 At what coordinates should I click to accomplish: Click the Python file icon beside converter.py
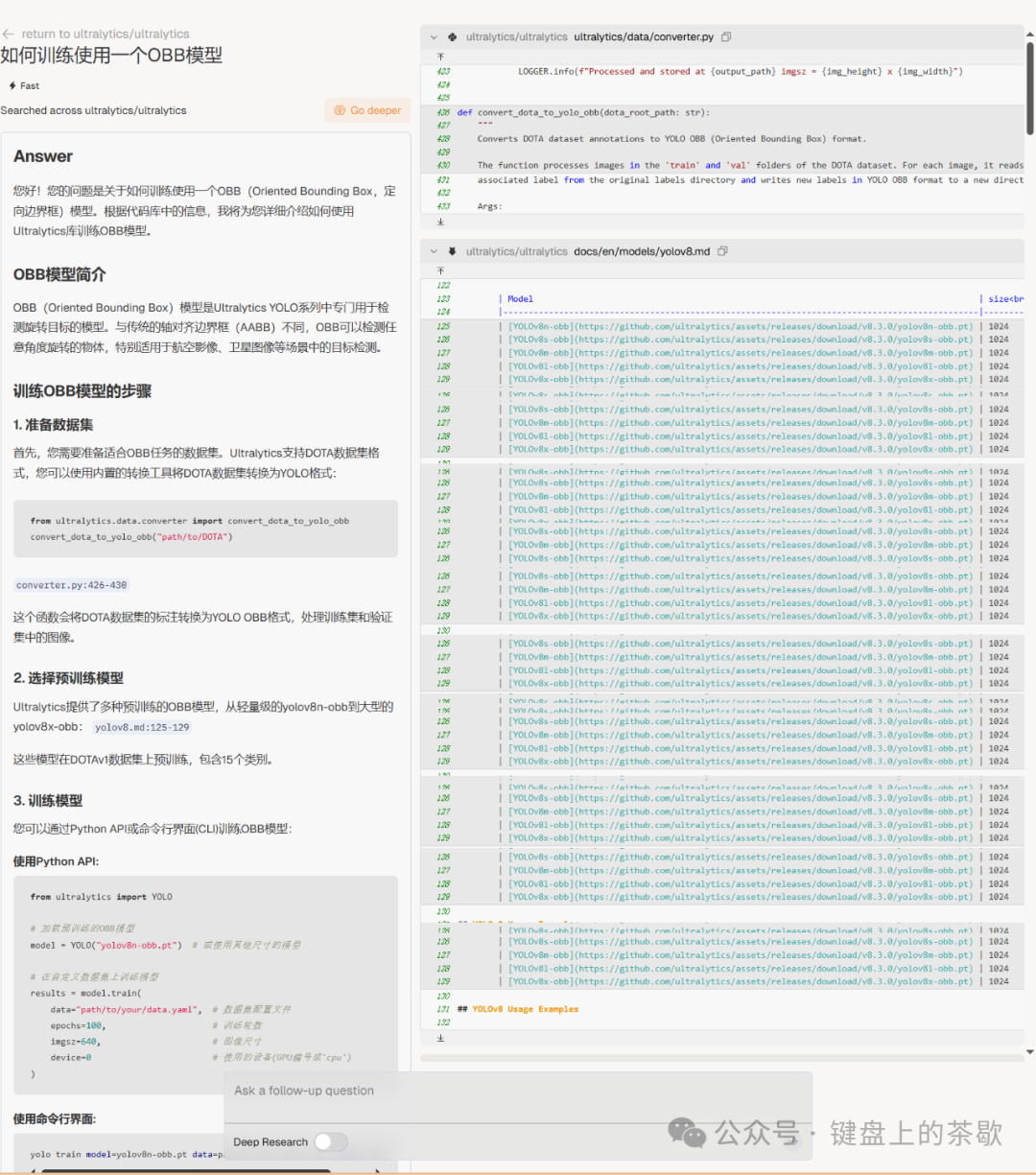453,37
